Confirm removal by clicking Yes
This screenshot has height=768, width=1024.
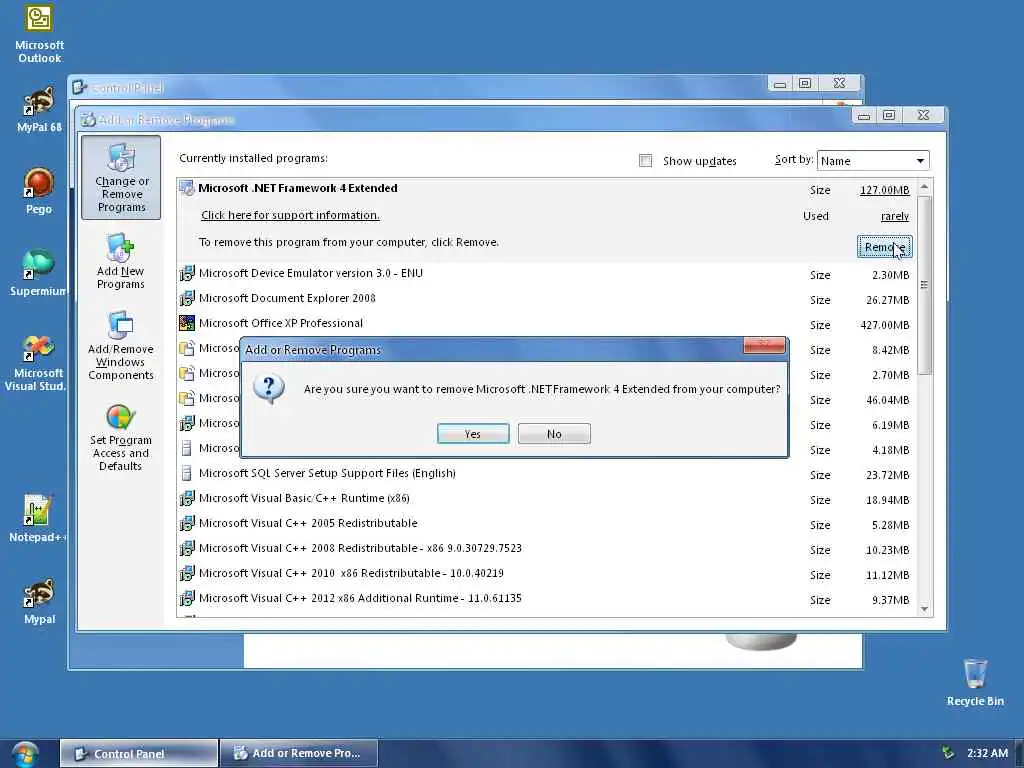473,434
